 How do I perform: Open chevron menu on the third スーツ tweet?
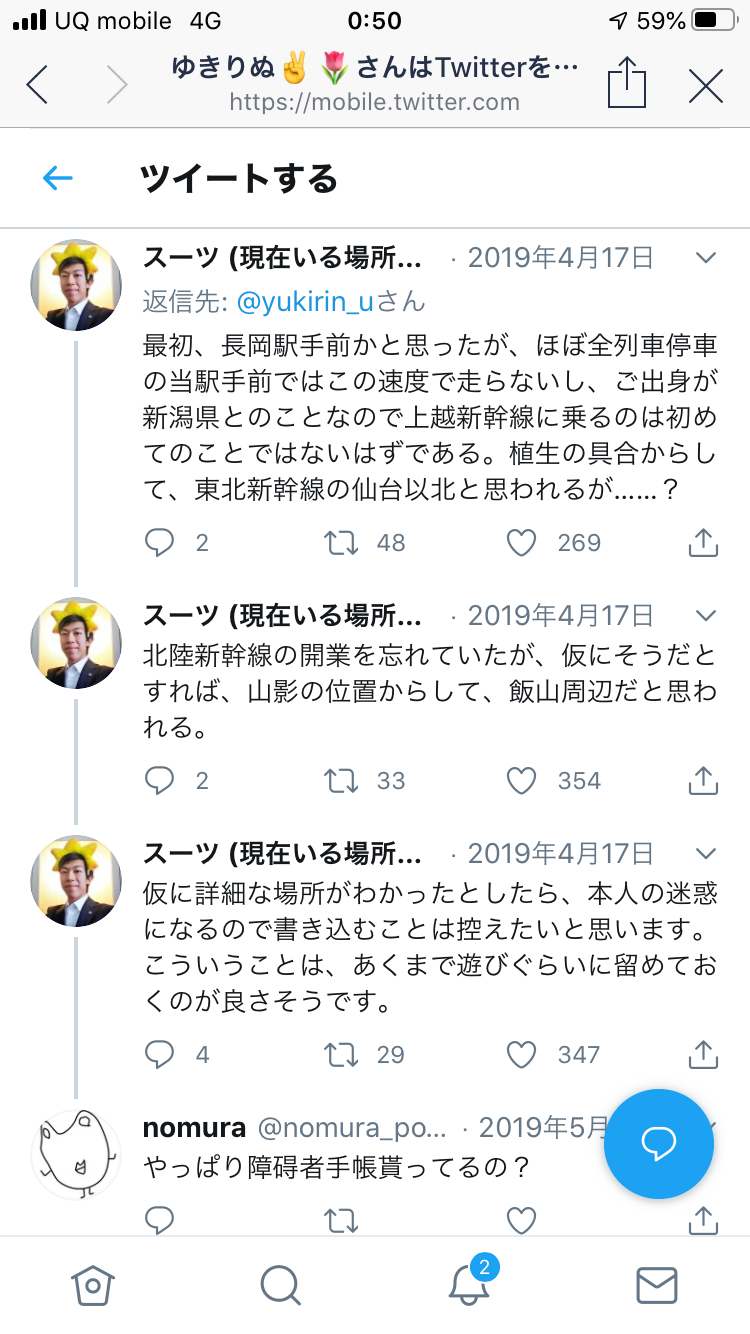click(x=706, y=853)
